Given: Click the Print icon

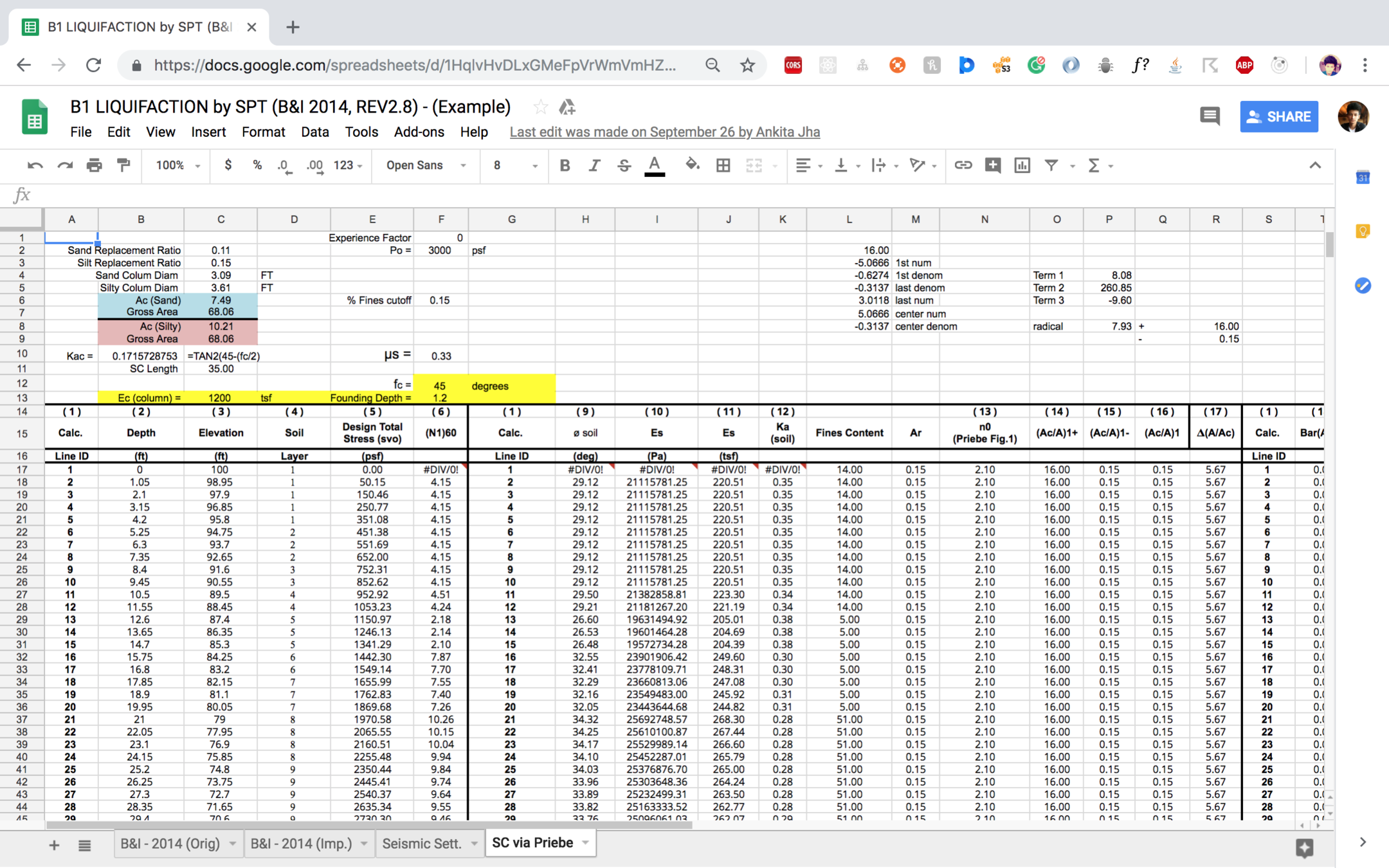Looking at the screenshot, I should [x=94, y=166].
